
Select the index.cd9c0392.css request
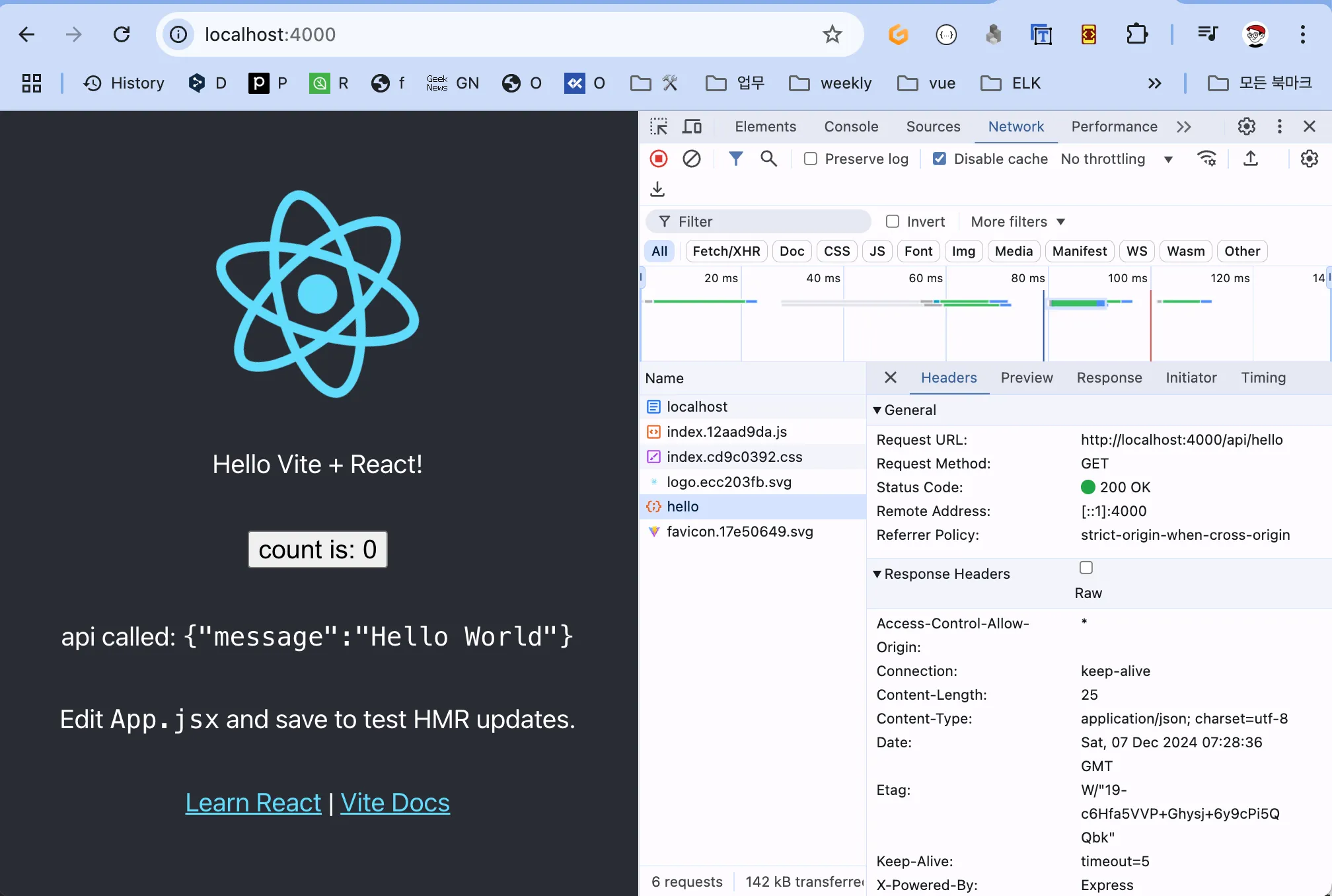click(753, 457)
